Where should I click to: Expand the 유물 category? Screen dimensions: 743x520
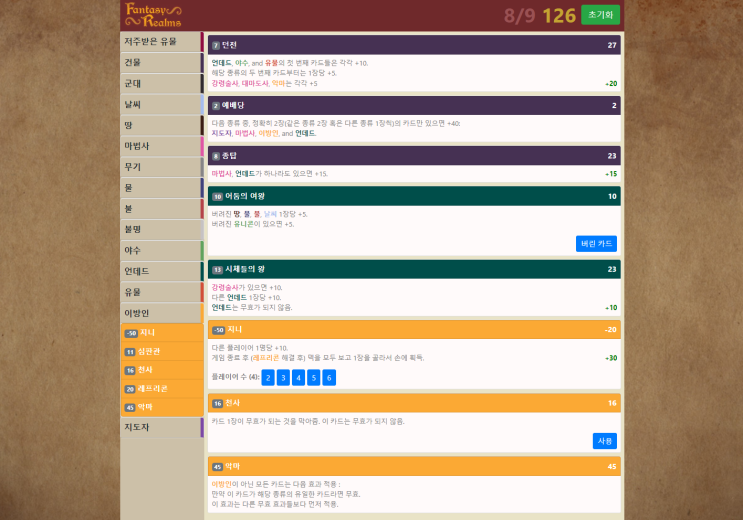click(162, 292)
